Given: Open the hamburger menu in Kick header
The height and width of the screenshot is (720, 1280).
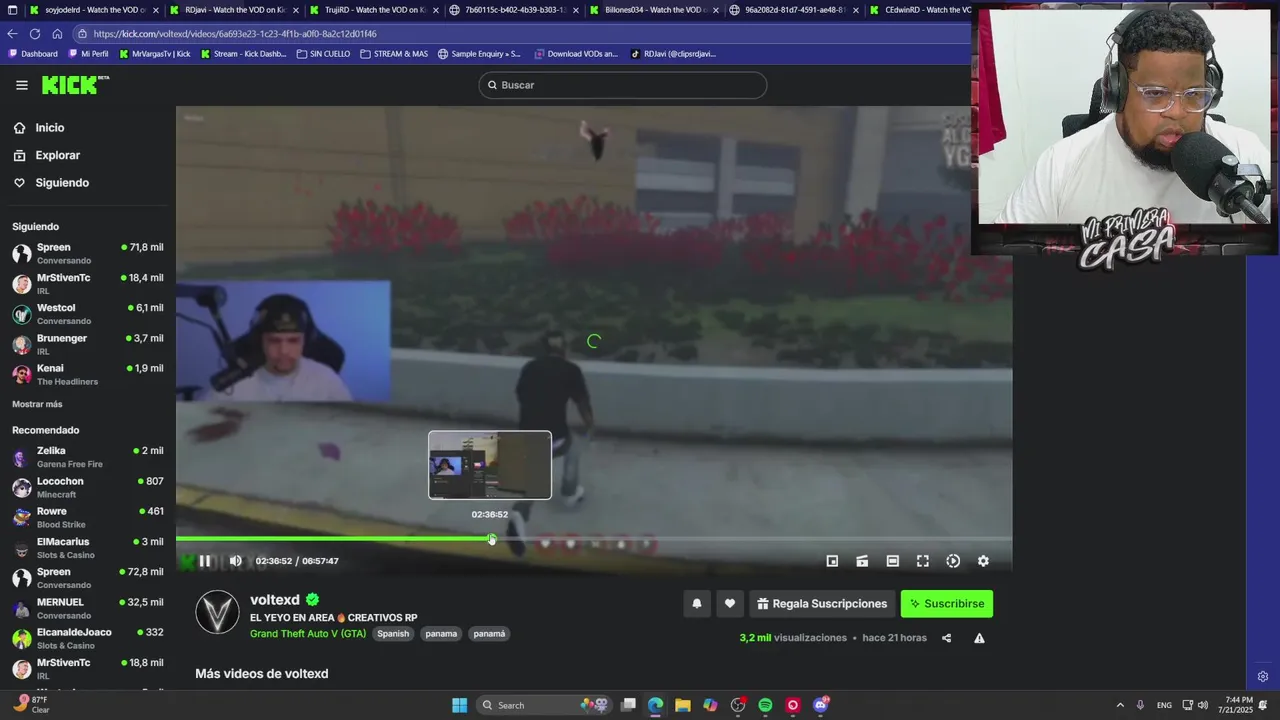Looking at the screenshot, I should pos(22,85).
